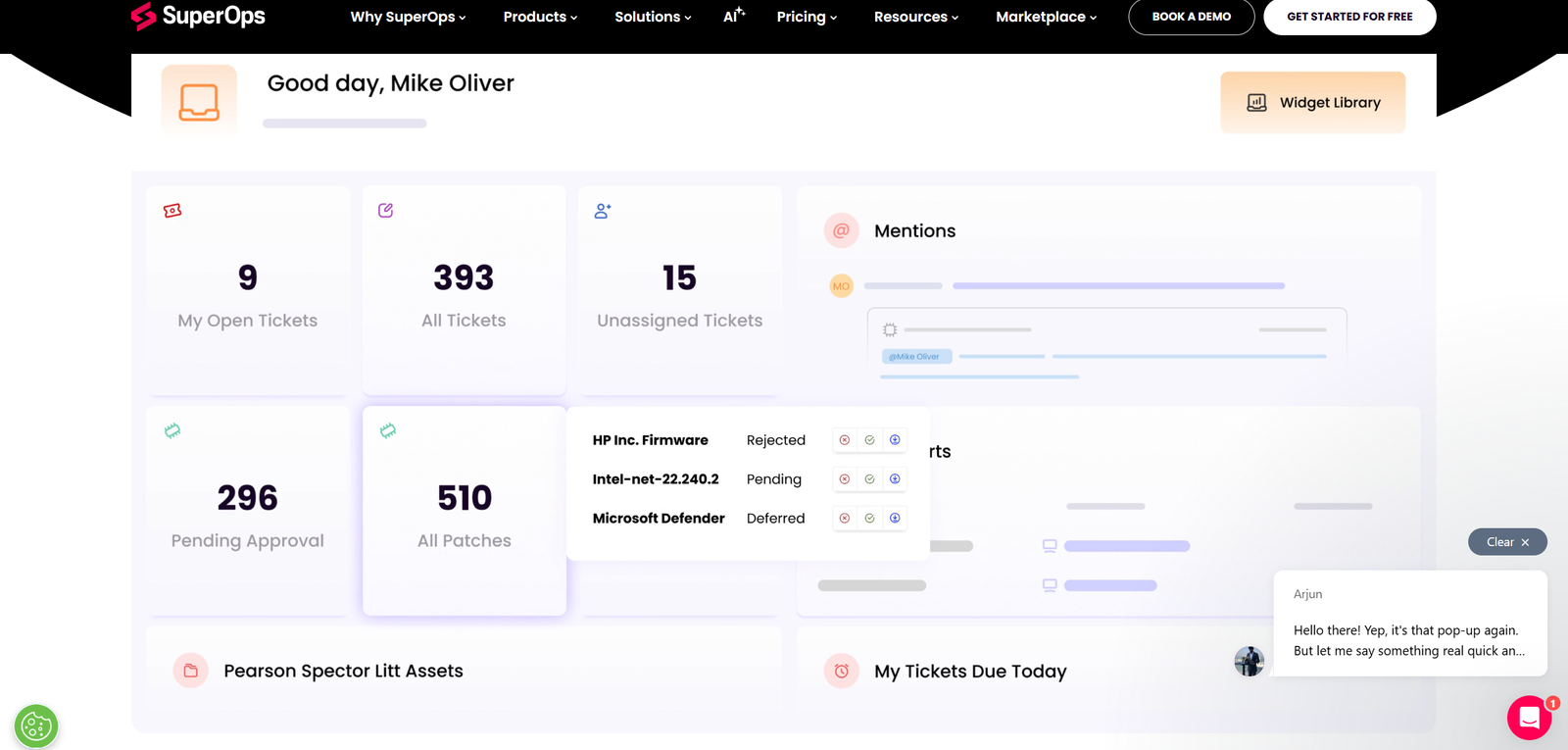Reject the Microsoft Defender patch
Image resolution: width=1568 pixels, height=750 pixels.
tap(845, 518)
